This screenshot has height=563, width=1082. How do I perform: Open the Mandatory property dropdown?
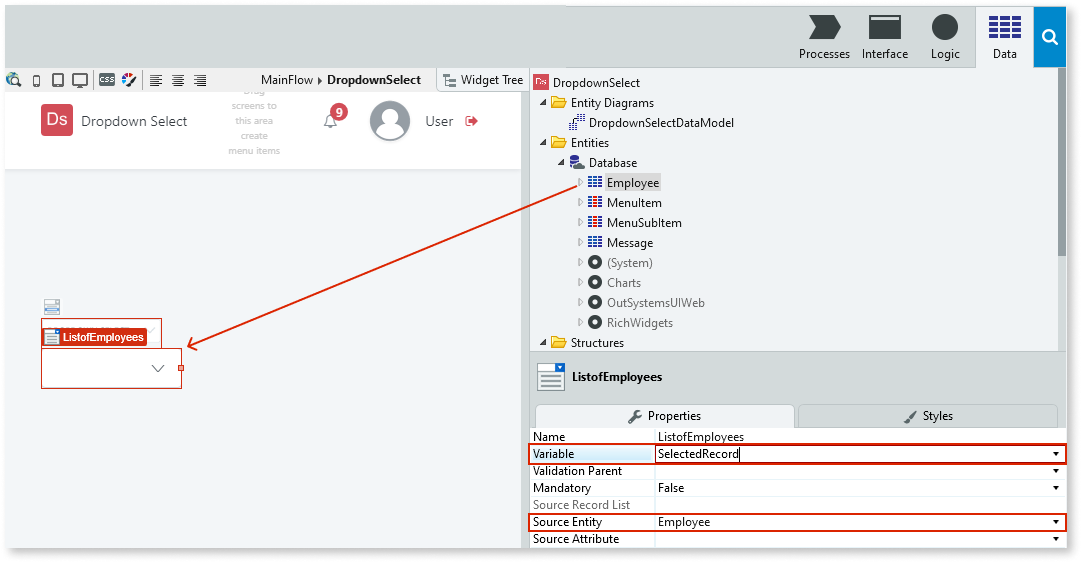[x=1055, y=488]
